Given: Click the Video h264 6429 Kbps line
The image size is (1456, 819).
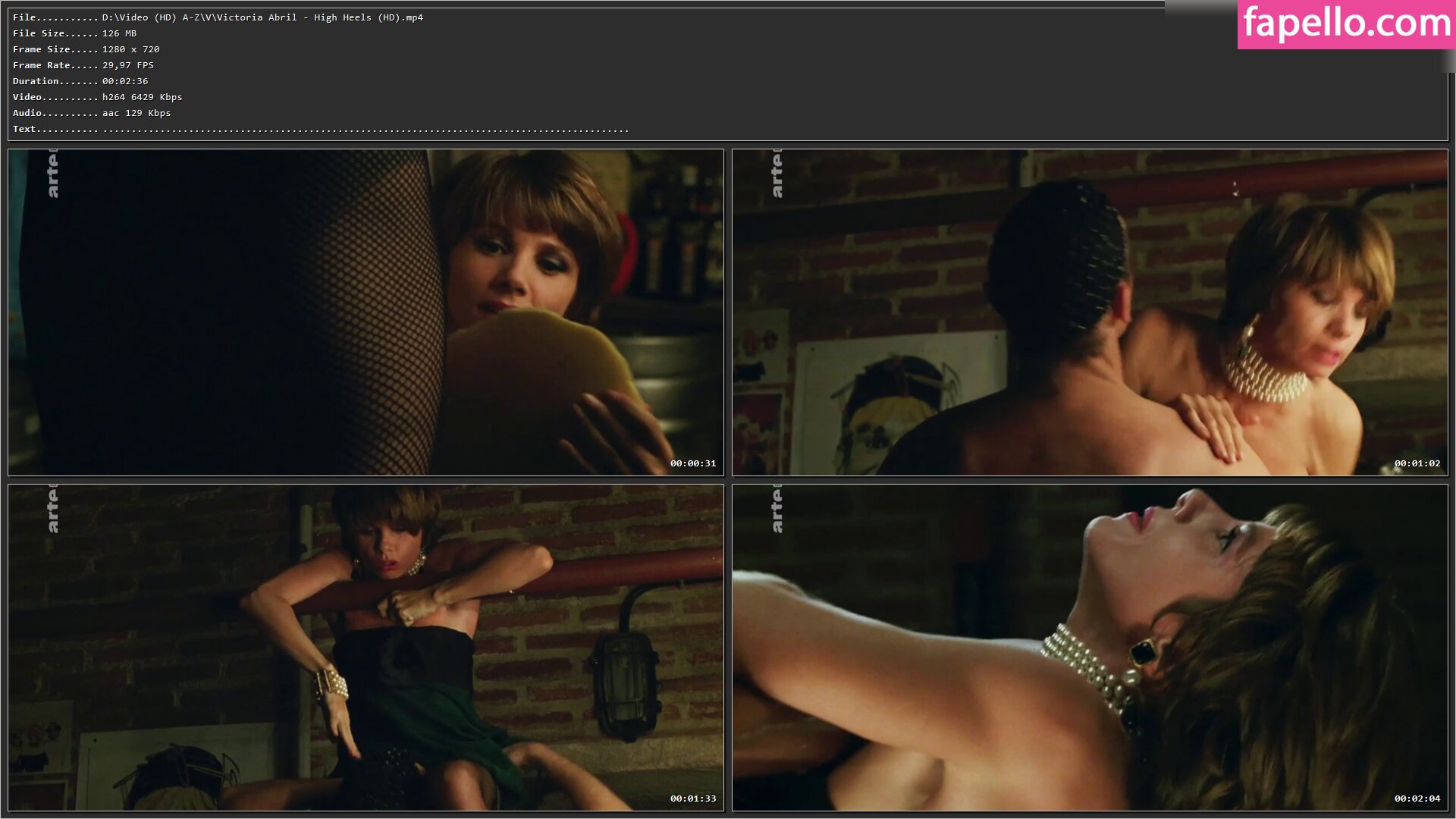Looking at the screenshot, I should [97, 97].
